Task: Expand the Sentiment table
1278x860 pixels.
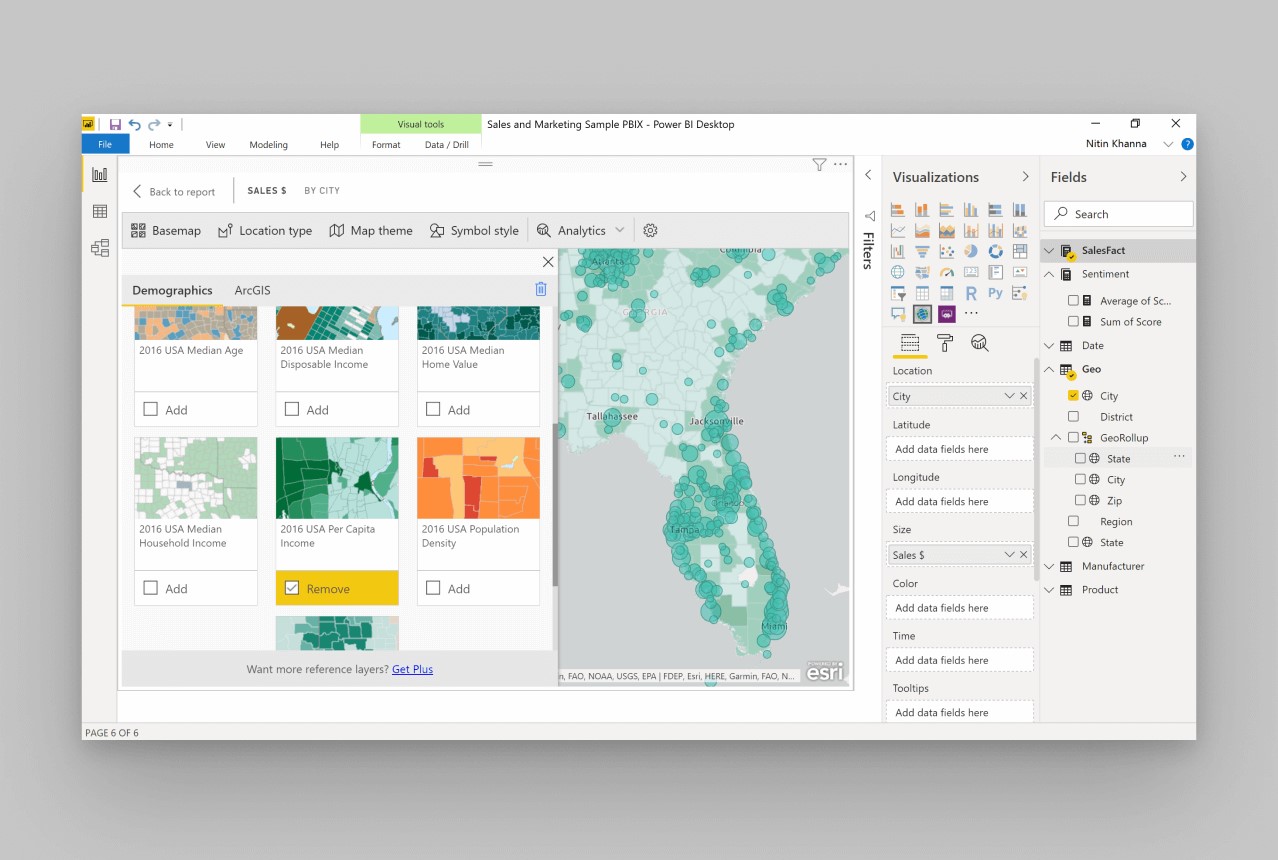Action: (x=1049, y=273)
